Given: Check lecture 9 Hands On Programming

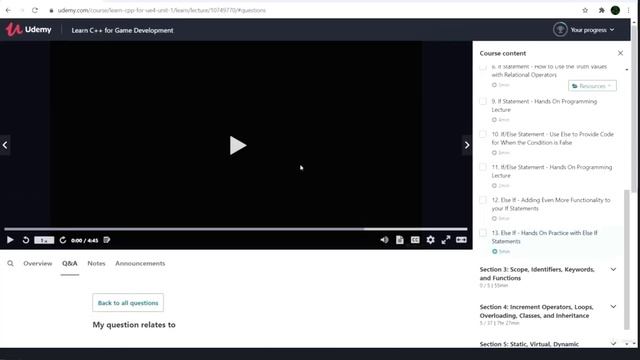Looking at the screenshot, I should coord(483,101).
